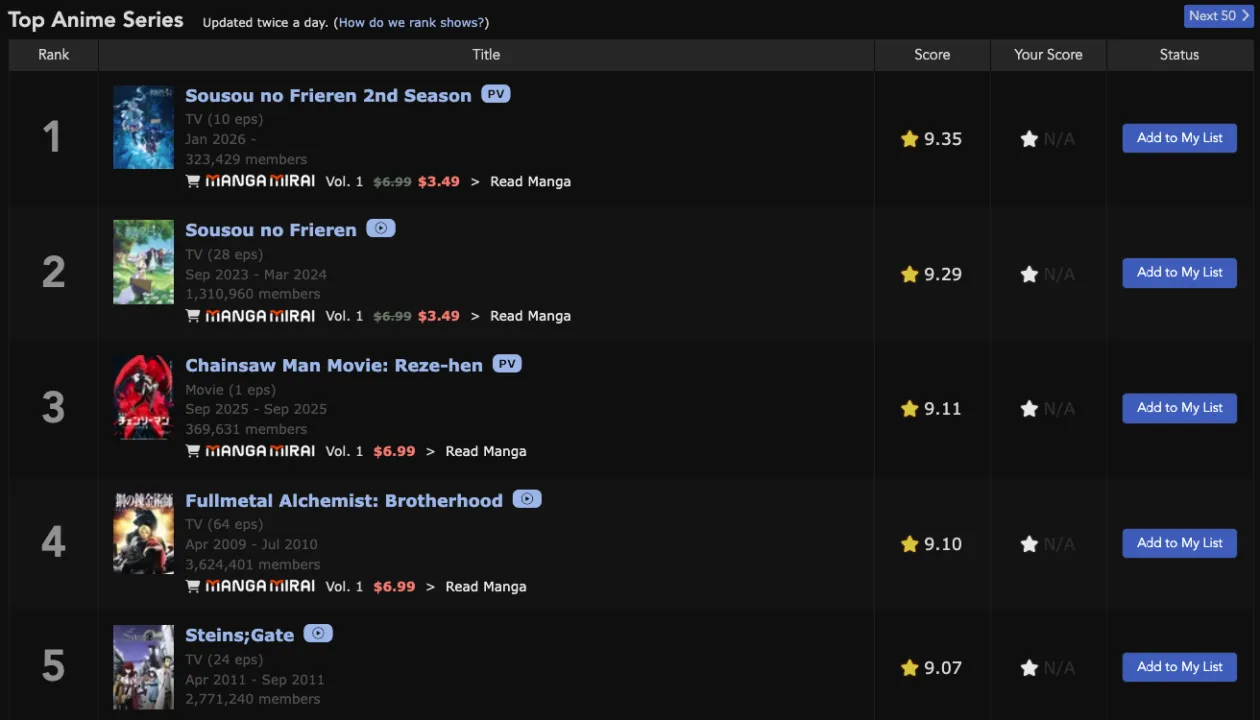1260x720 pixels.
Task: Click Manga Mirai logo under Fullmetal Alchemist: Brotherhood
Action: pyautogui.click(x=260, y=586)
